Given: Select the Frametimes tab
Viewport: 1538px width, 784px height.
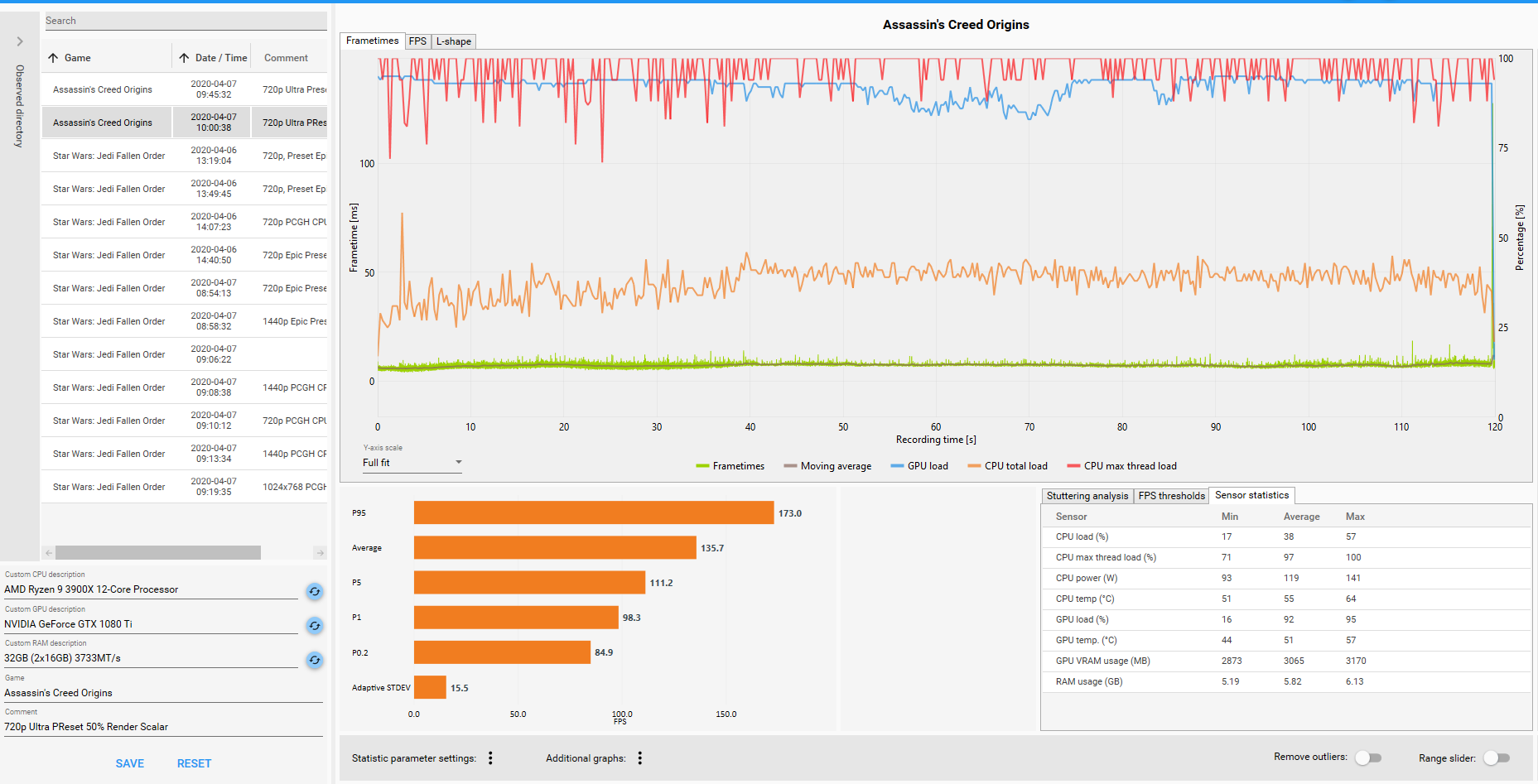Looking at the screenshot, I should pos(373,41).
